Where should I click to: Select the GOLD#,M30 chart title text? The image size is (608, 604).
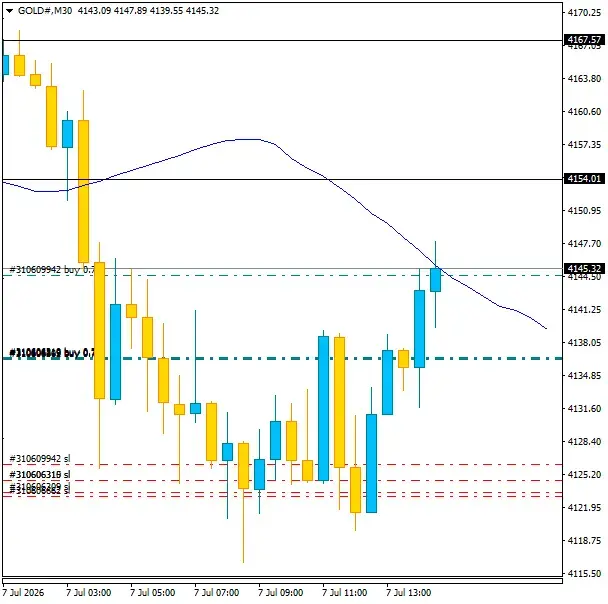coord(45,11)
